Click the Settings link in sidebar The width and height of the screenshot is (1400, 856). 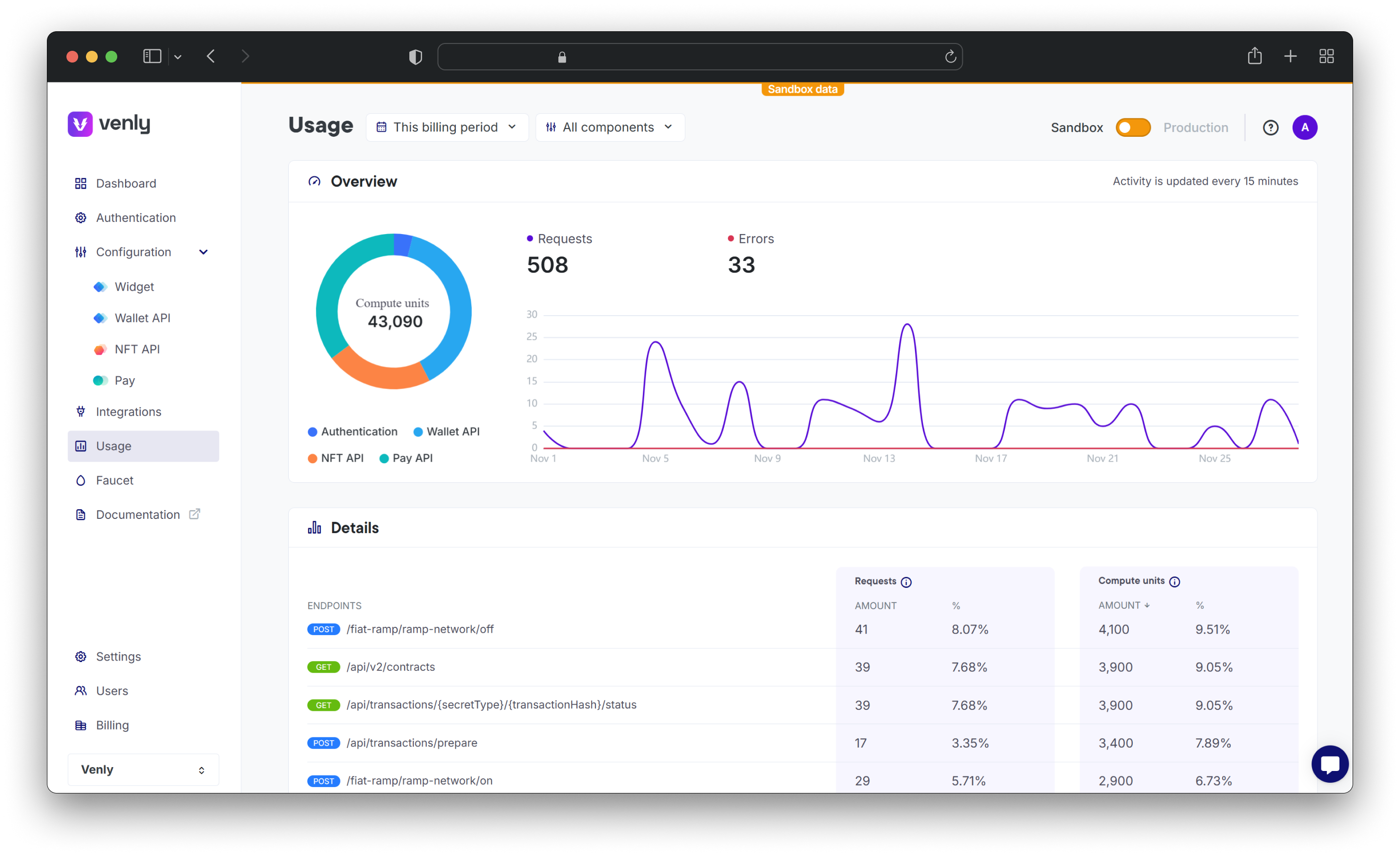118,656
